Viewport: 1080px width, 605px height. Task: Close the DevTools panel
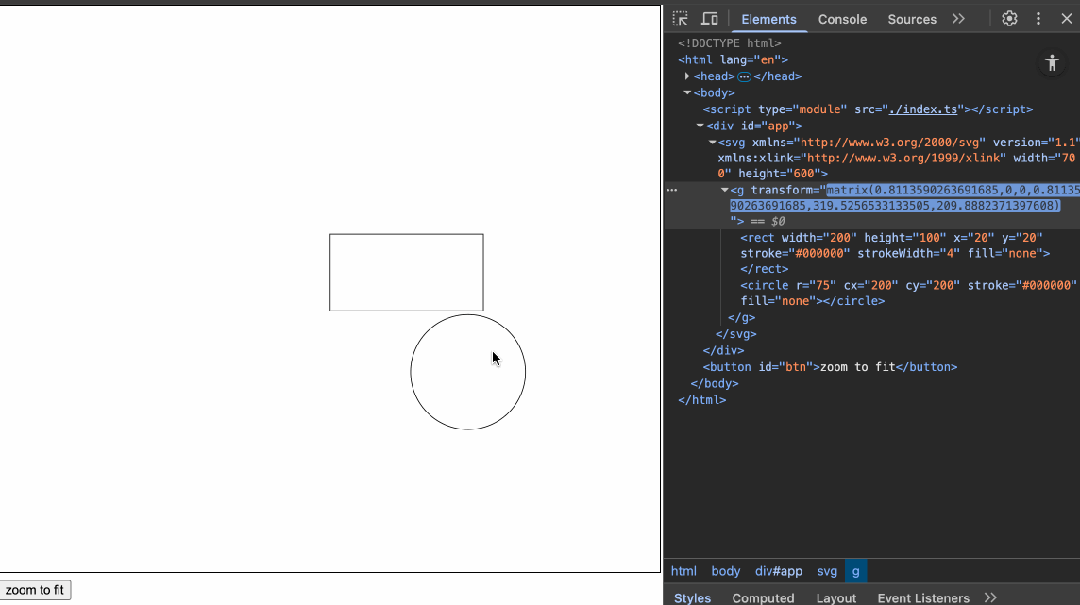[x=1067, y=19]
